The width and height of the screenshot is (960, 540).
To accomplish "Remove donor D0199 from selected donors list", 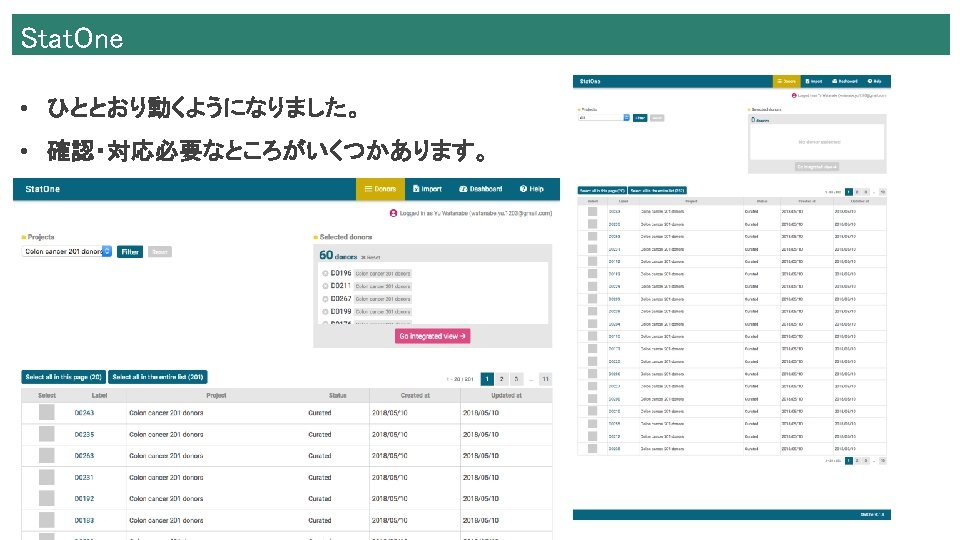I will click(325, 312).
